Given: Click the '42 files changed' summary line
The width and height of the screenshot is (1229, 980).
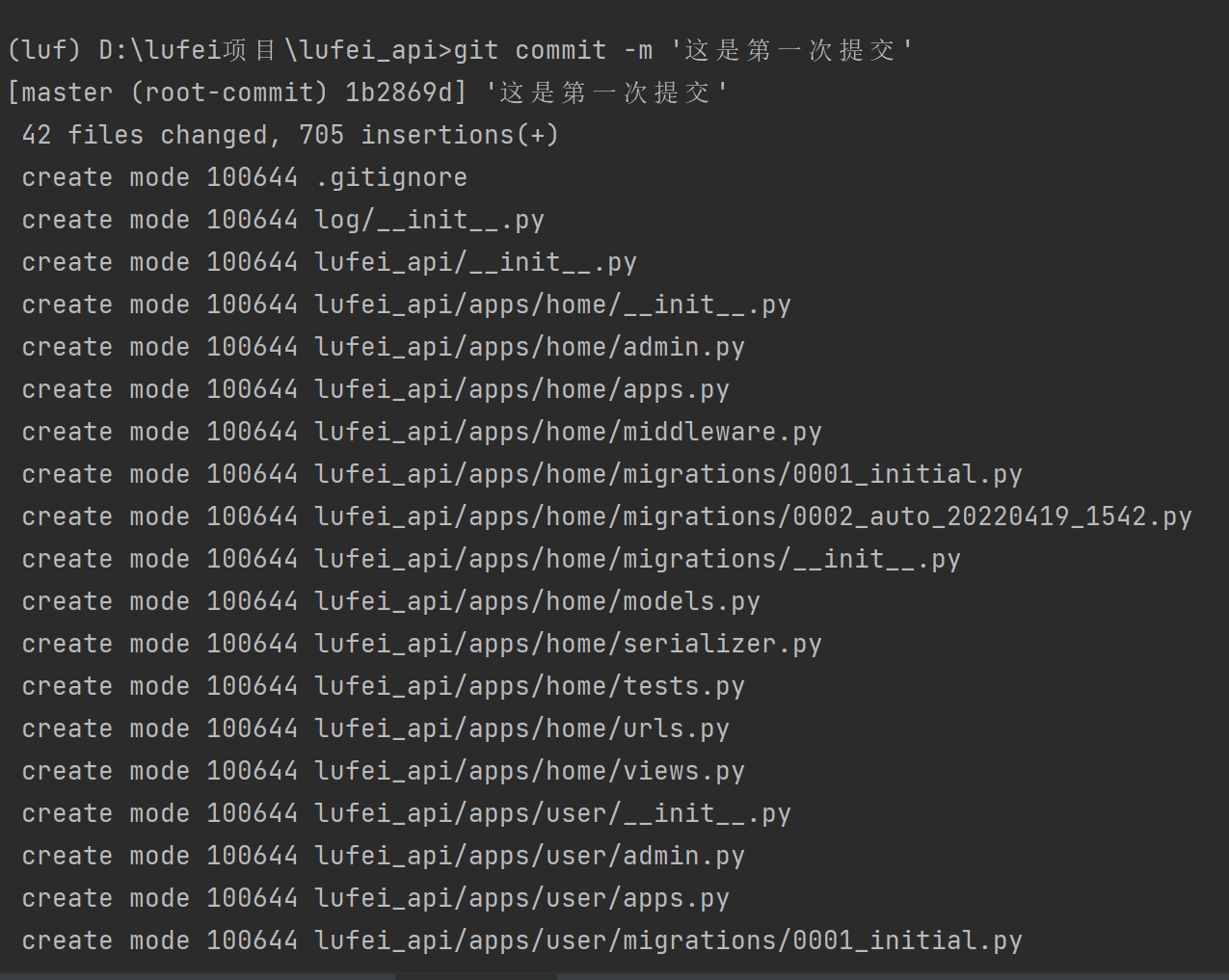Looking at the screenshot, I should (x=290, y=135).
